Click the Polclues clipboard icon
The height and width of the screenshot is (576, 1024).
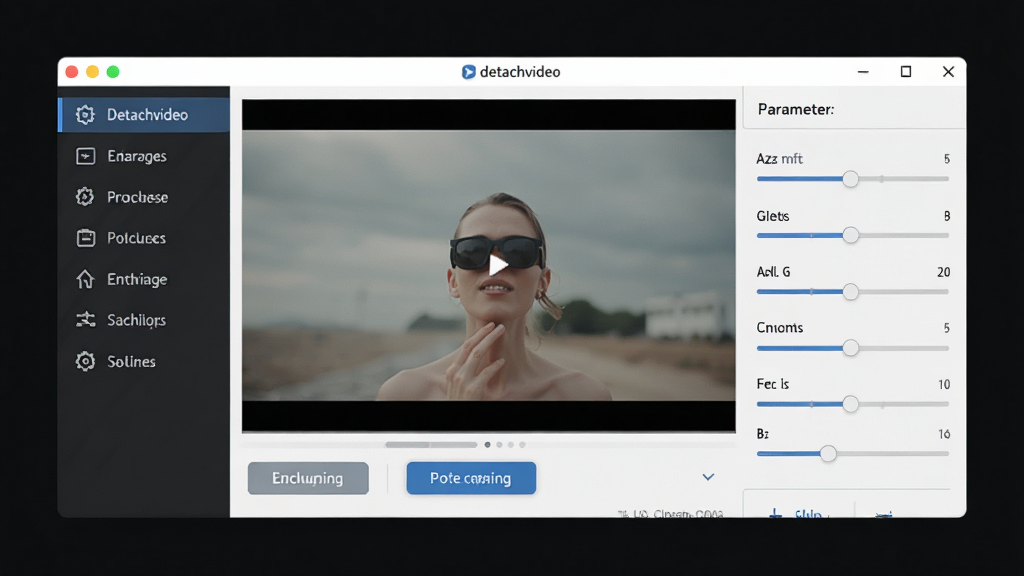[x=86, y=238]
